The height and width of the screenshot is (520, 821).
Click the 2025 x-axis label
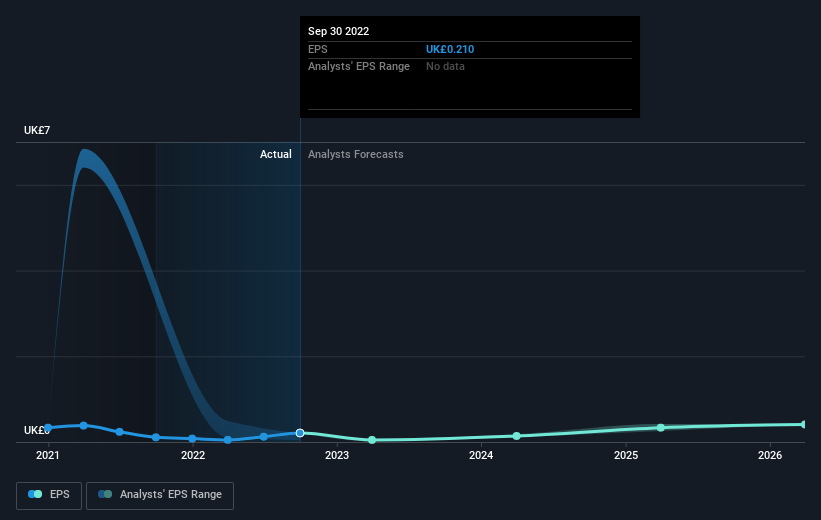pos(626,455)
